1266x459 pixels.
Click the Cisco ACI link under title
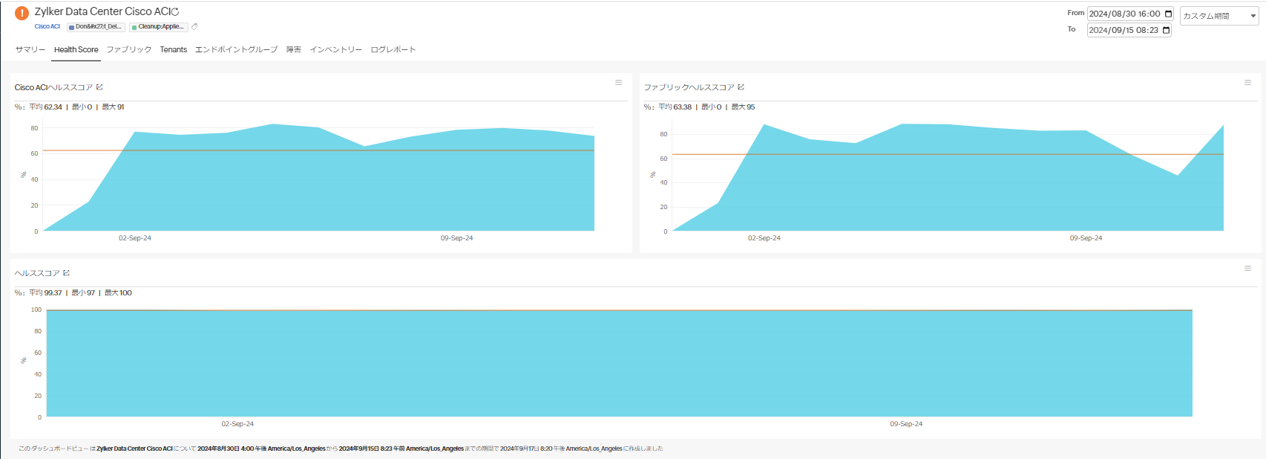point(48,27)
